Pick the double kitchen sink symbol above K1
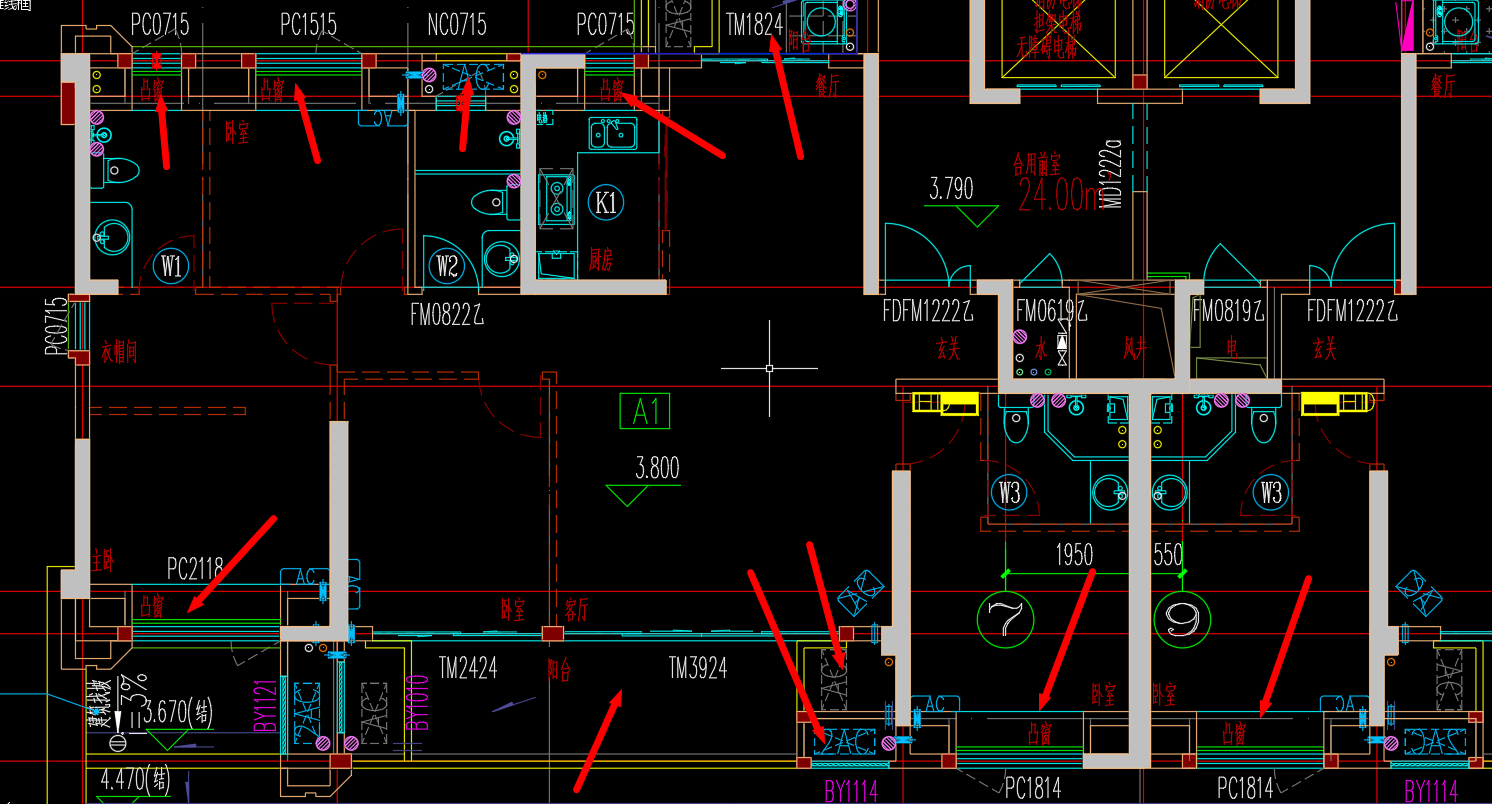 click(613, 133)
